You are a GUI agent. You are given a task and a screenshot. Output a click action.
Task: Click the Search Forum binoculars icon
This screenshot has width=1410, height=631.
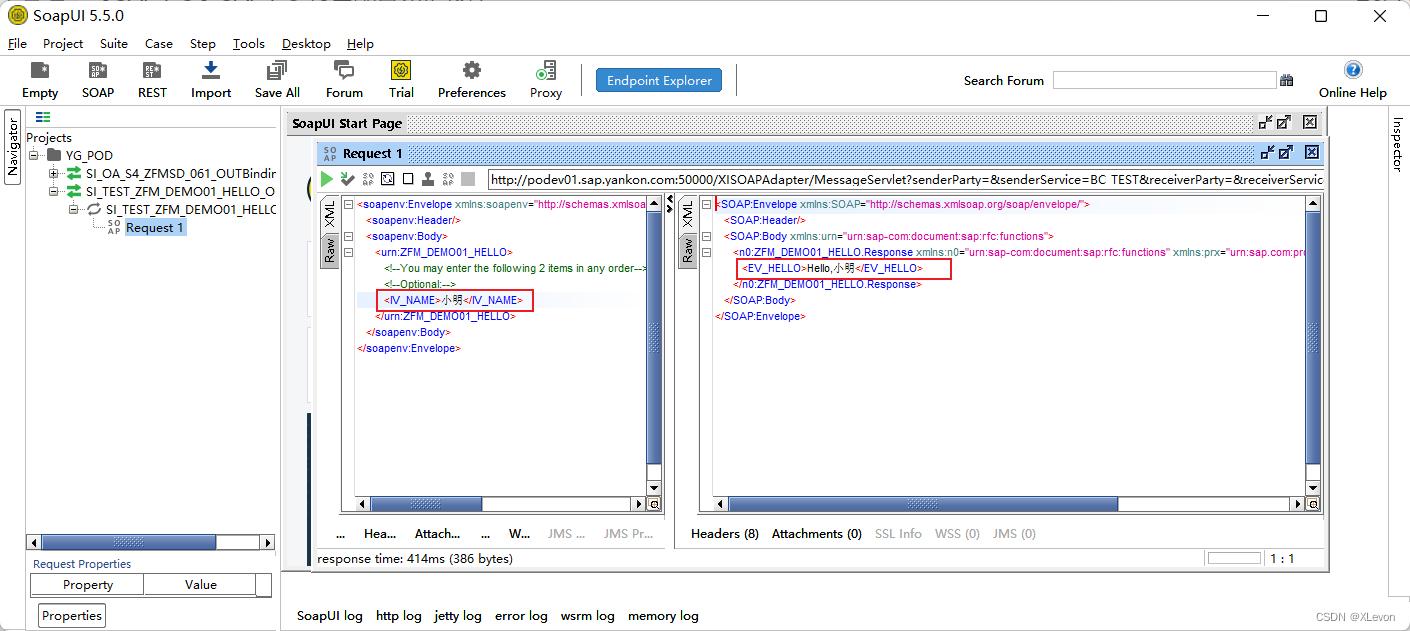point(1287,80)
